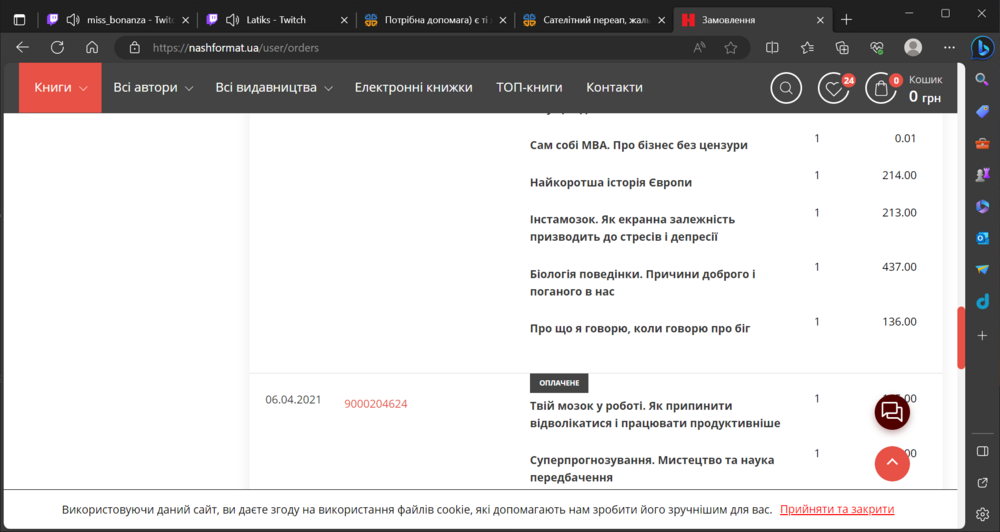Open the live chat bubble button
Viewport: 1000px width, 532px height.
click(x=892, y=412)
